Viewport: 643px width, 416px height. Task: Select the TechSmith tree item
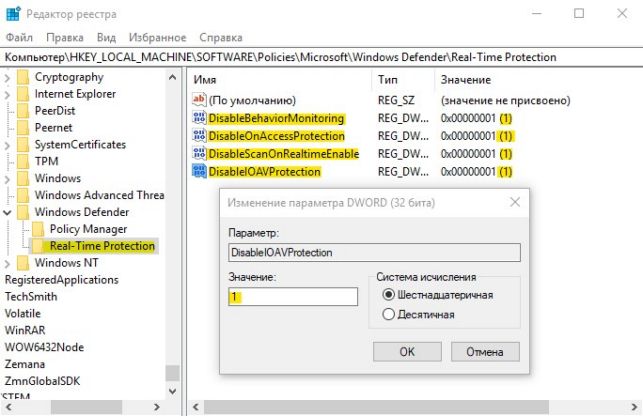pyautogui.click(x=31, y=296)
